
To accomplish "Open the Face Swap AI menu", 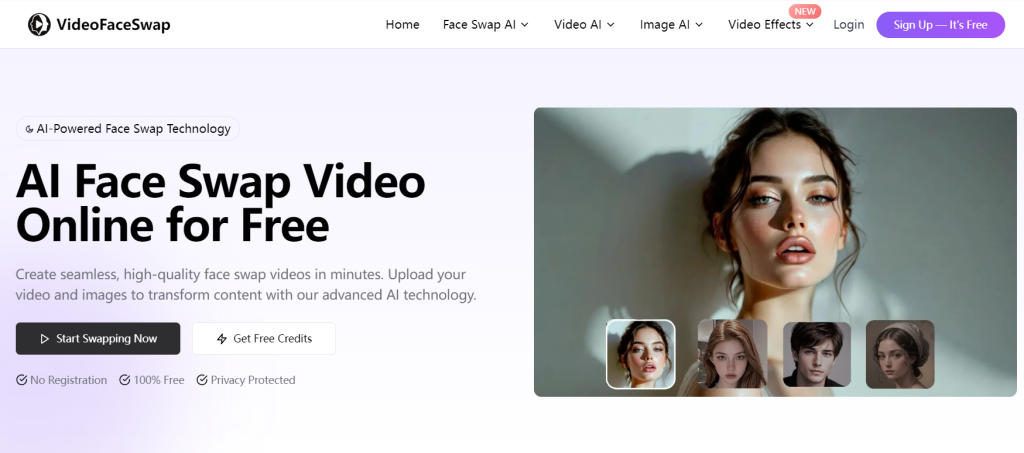I will coord(486,25).
